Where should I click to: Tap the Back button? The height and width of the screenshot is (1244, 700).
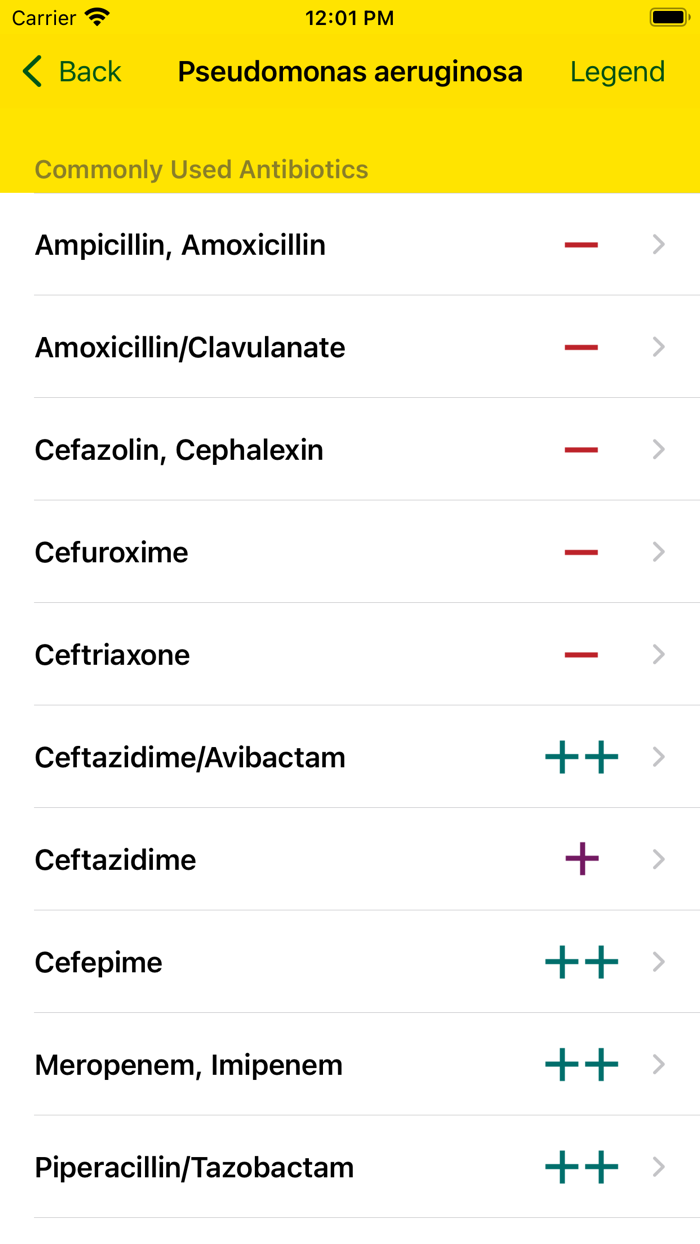(70, 71)
